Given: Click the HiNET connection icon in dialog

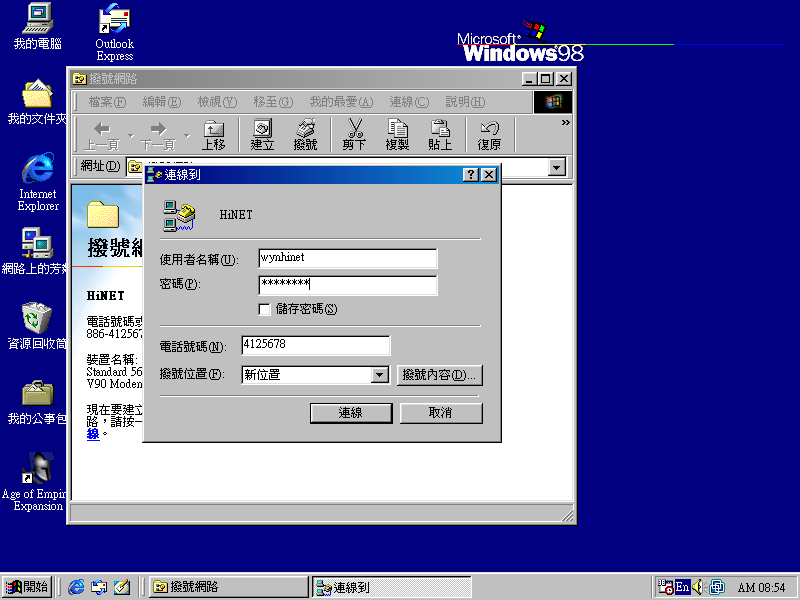Looking at the screenshot, I should point(179,215).
